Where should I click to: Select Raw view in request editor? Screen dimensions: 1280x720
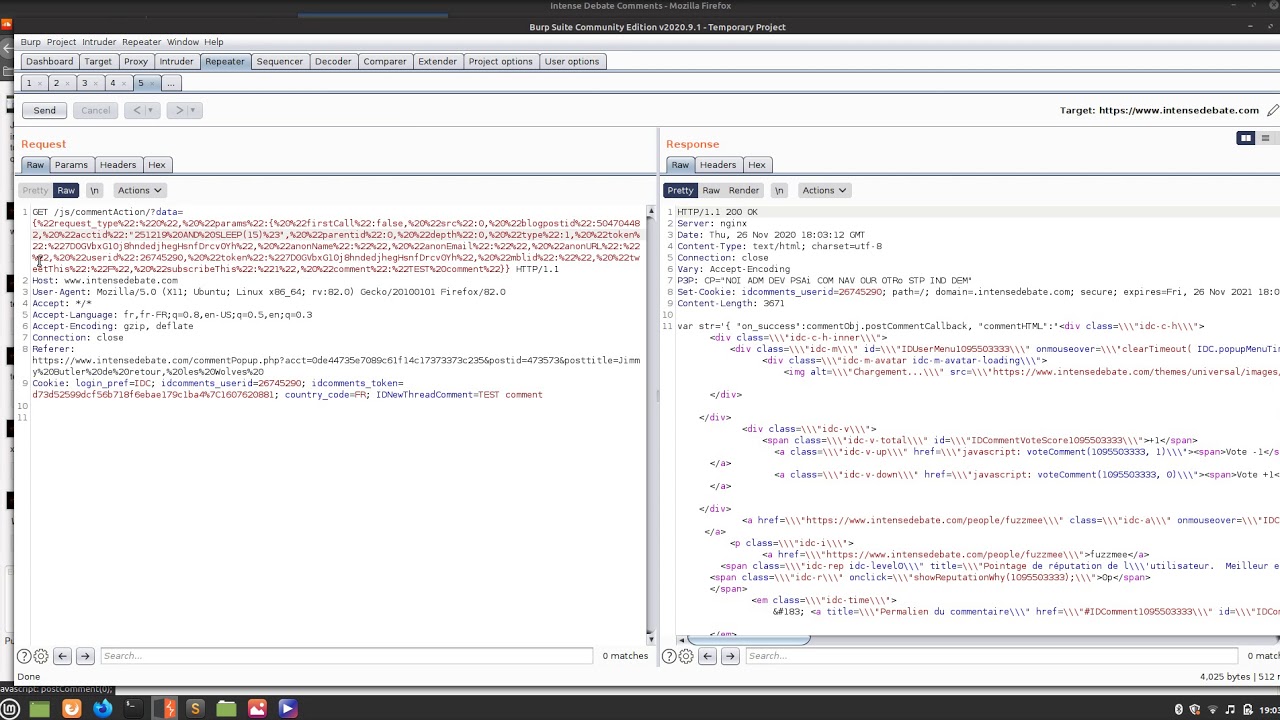pyautogui.click(x=66, y=190)
